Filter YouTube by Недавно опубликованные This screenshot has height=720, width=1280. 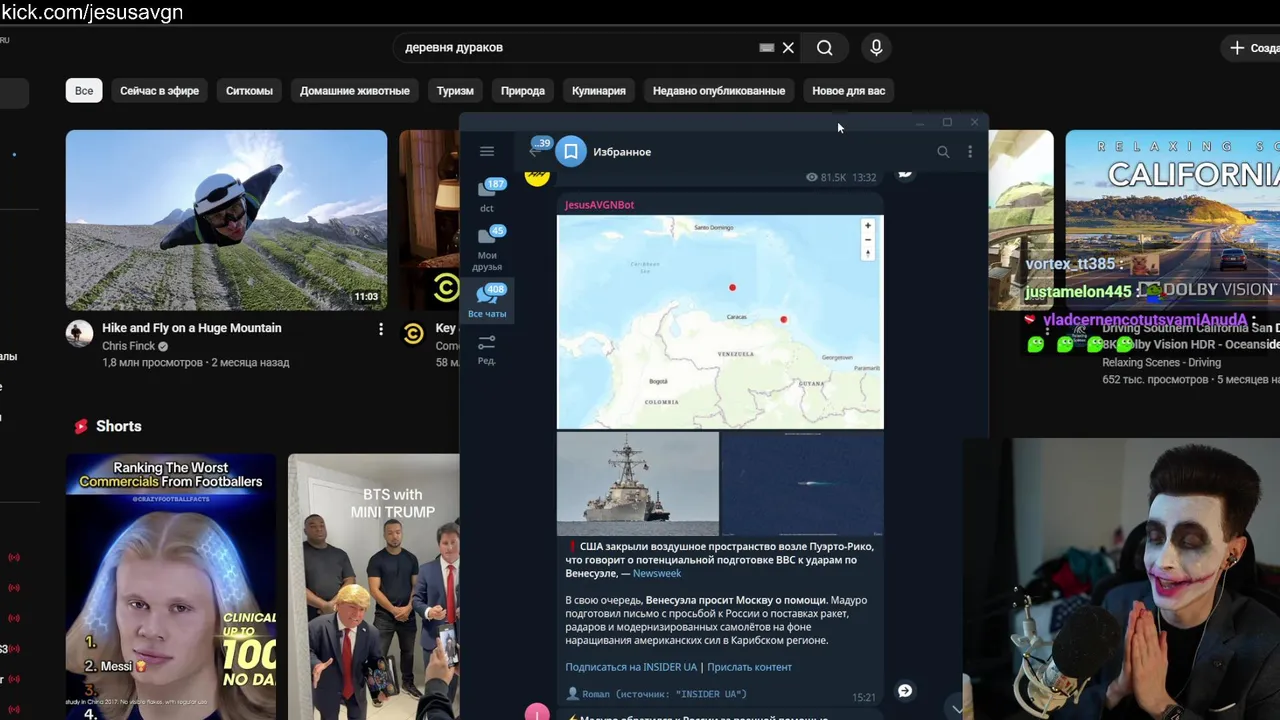(719, 91)
